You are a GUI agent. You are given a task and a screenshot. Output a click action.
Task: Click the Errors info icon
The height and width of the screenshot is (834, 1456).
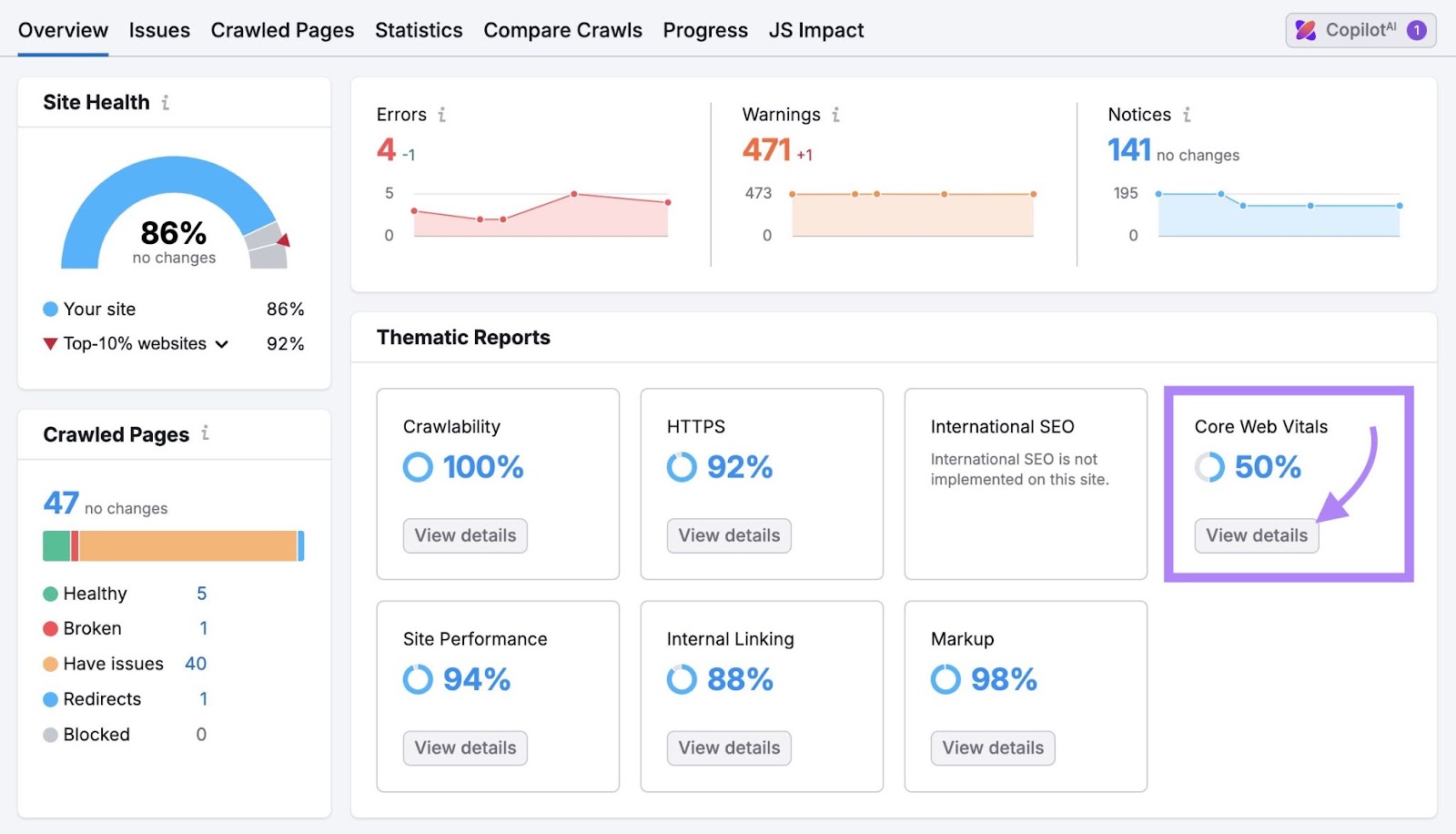coord(442,115)
